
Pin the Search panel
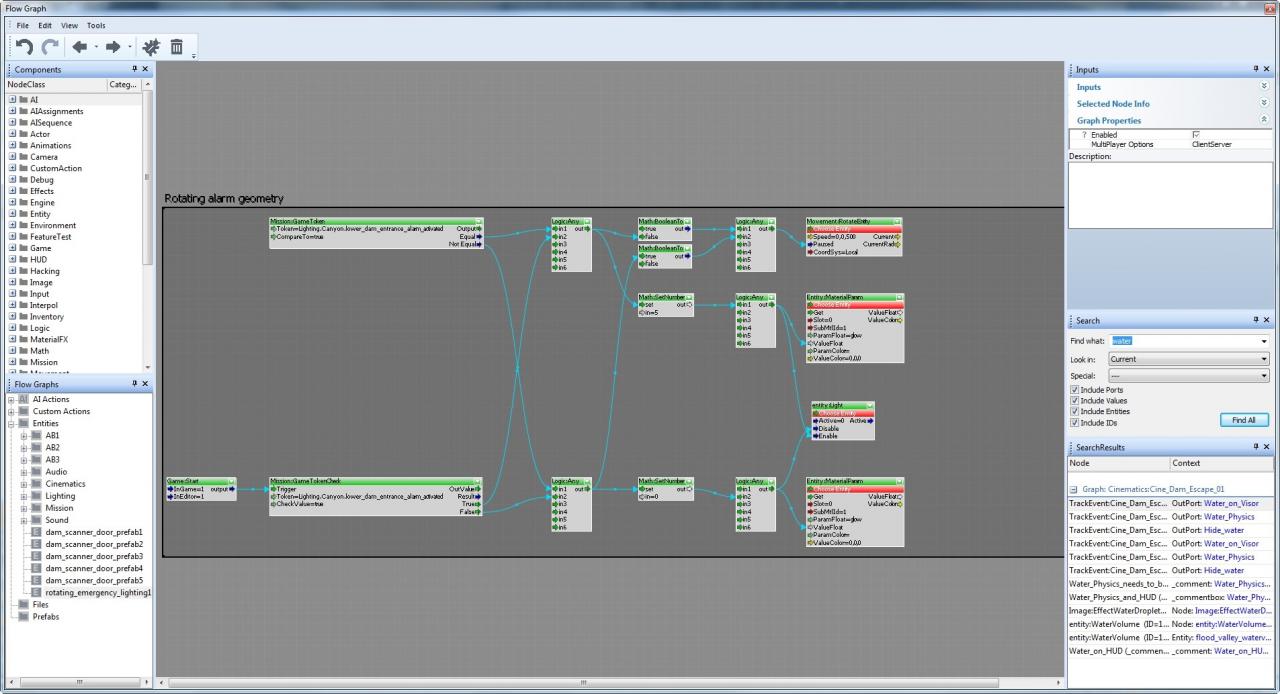1256,320
